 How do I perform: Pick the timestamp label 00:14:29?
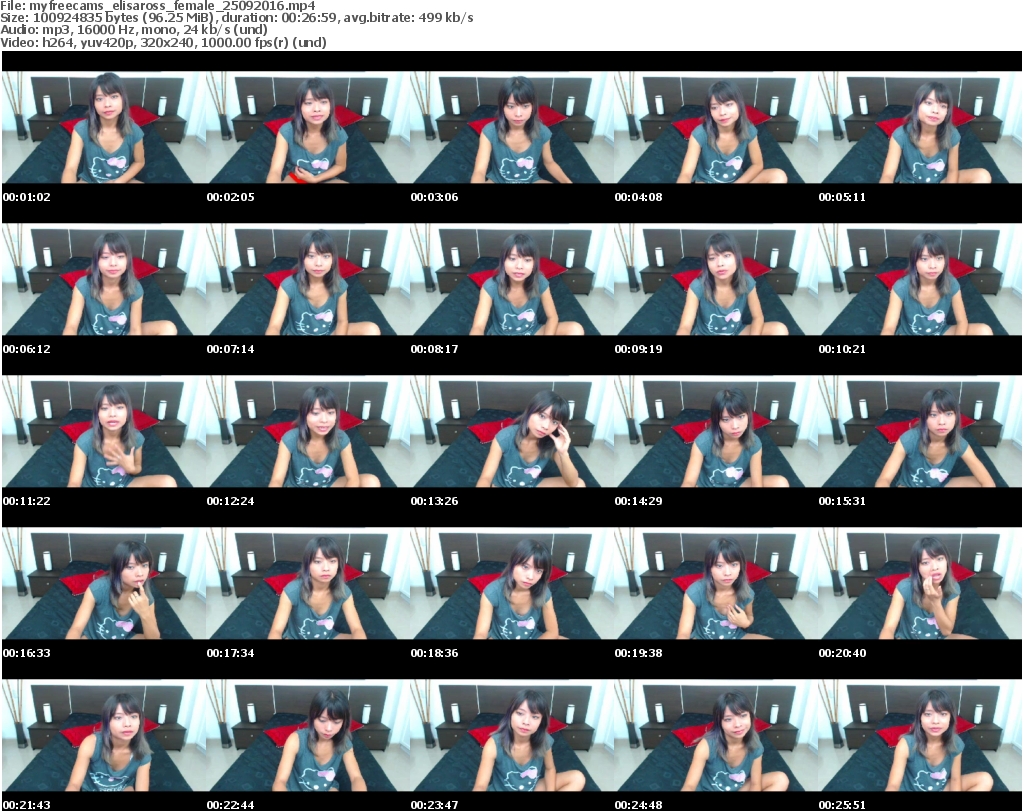(638, 501)
